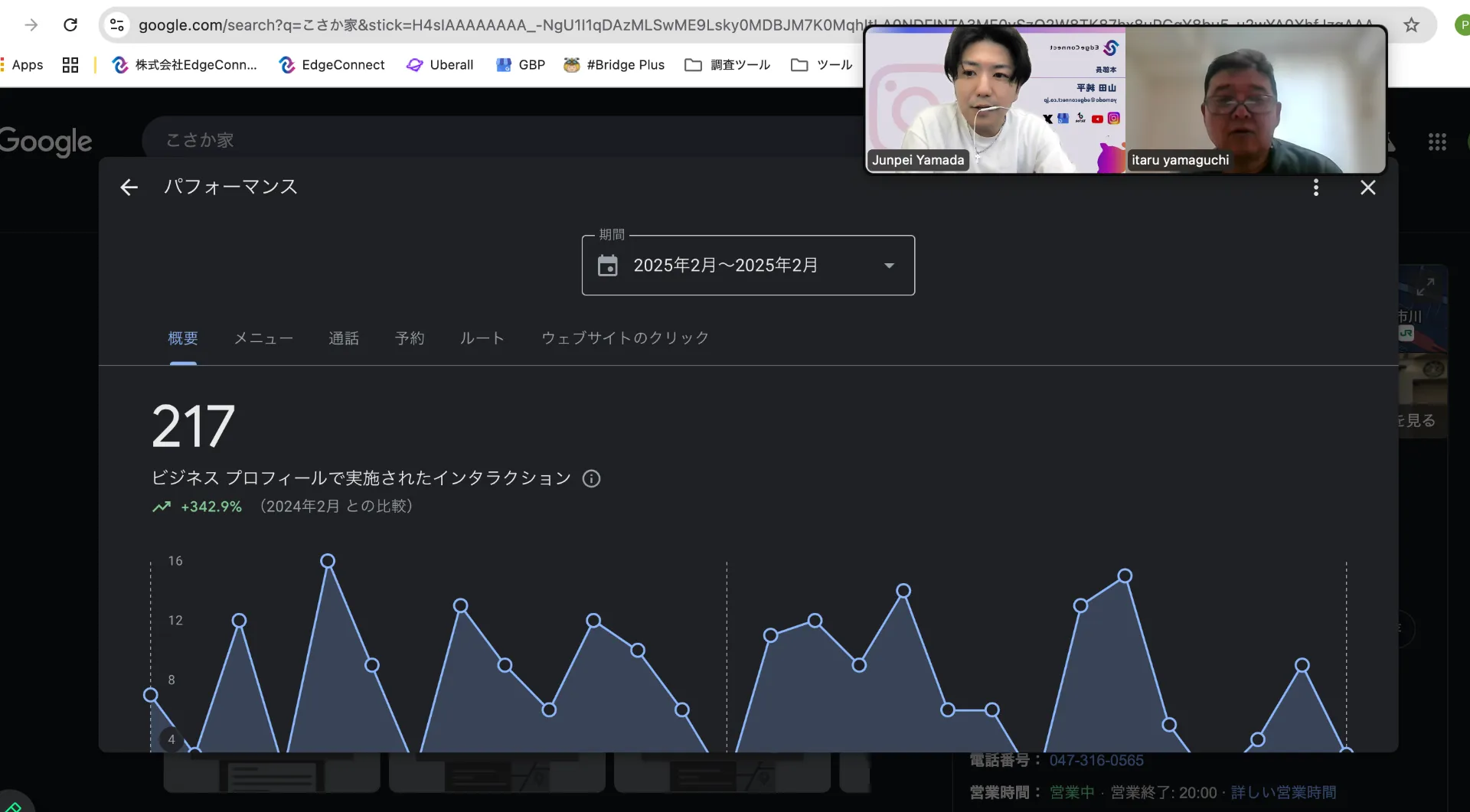The height and width of the screenshot is (812, 1470).
Task: Open the Uberall bookmark
Action: coord(440,65)
